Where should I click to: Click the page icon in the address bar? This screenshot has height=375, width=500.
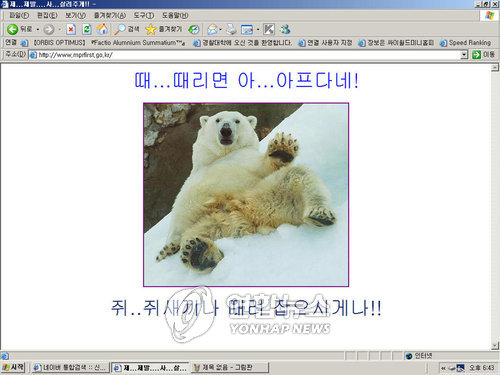pos(33,55)
